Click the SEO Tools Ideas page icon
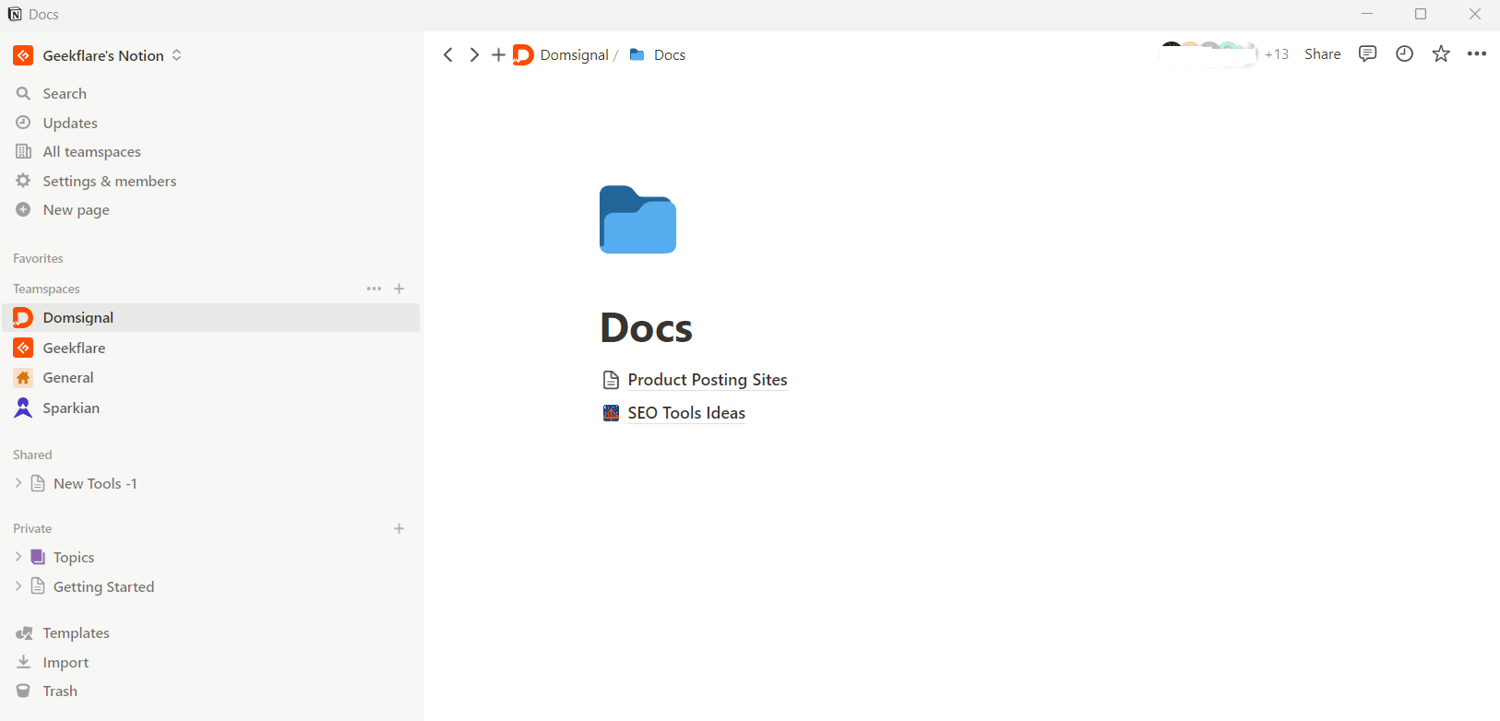Viewport: 1500px width, 721px height. tap(611, 413)
